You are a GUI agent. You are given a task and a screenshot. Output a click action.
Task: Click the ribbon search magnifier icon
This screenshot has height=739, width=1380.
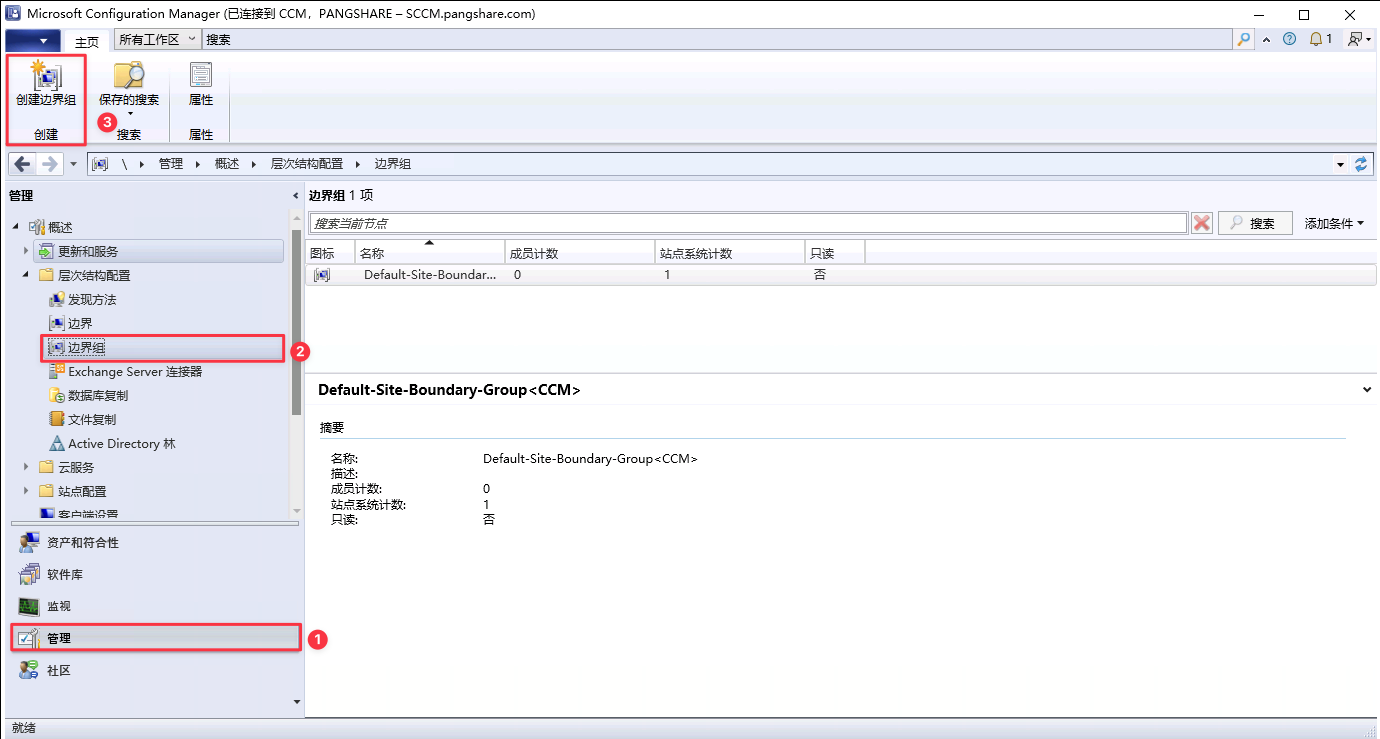pyautogui.click(x=1244, y=40)
